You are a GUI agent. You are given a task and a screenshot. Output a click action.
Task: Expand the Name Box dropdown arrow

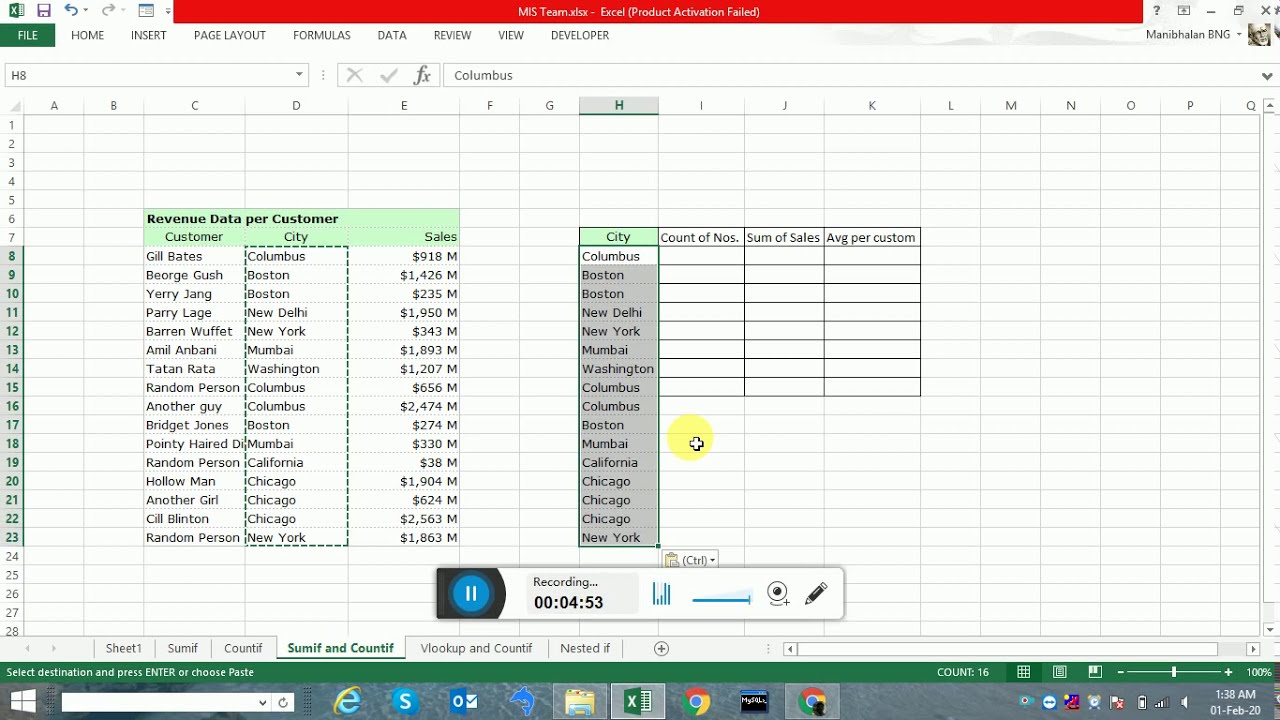pyautogui.click(x=298, y=75)
